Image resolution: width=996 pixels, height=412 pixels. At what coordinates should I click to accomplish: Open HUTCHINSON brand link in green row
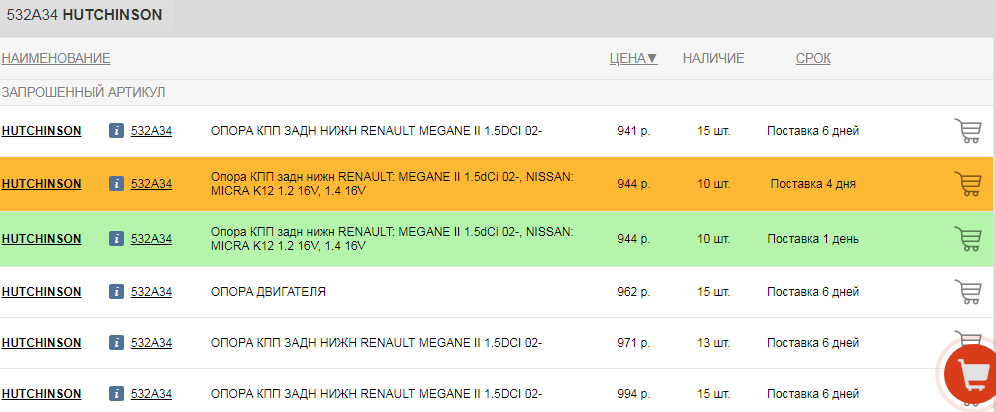pyautogui.click(x=41, y=239)
